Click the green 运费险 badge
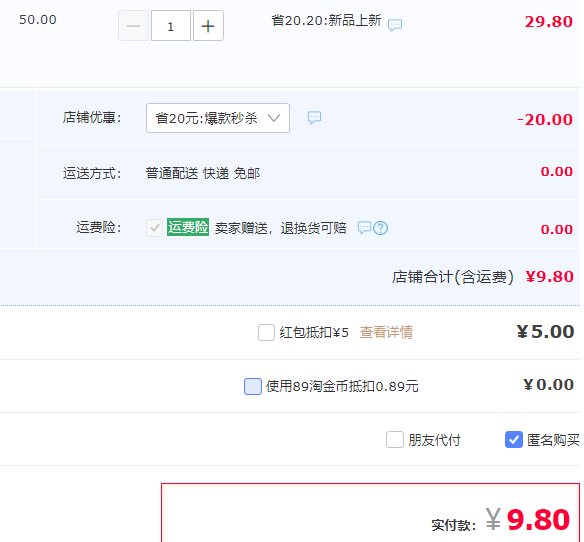584x542 pixels. point(188,227)
